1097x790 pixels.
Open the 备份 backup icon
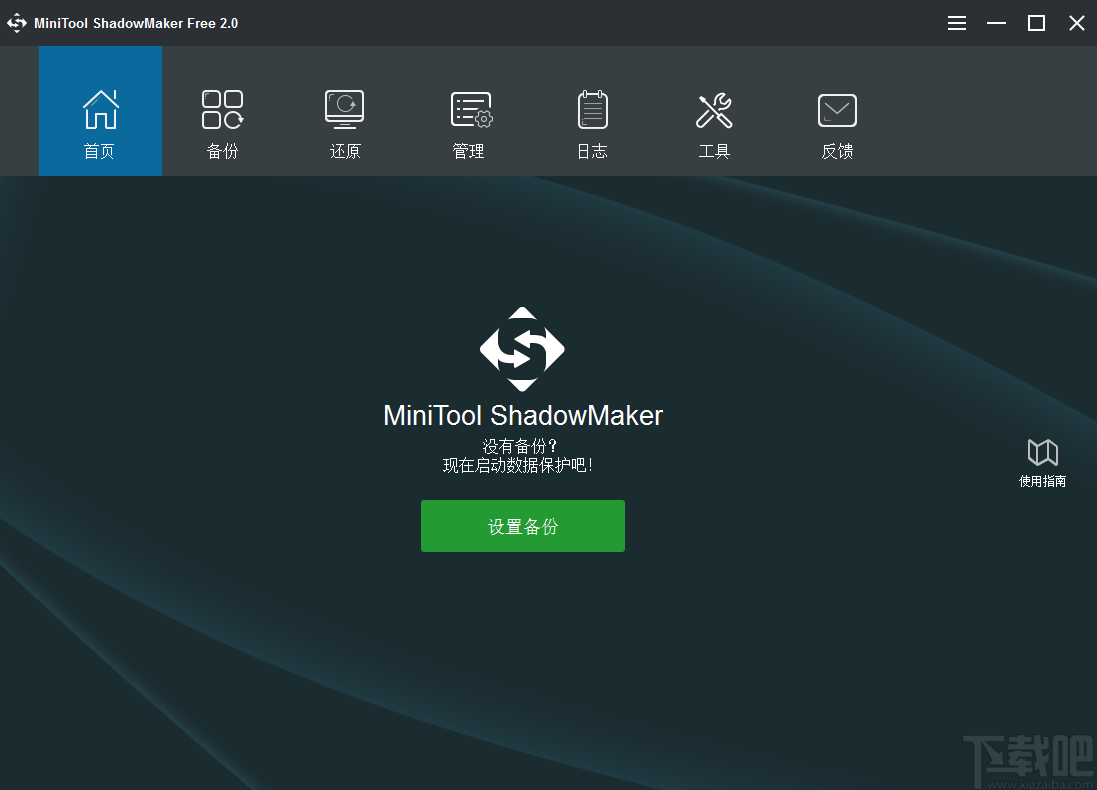(x=222, y=108)
